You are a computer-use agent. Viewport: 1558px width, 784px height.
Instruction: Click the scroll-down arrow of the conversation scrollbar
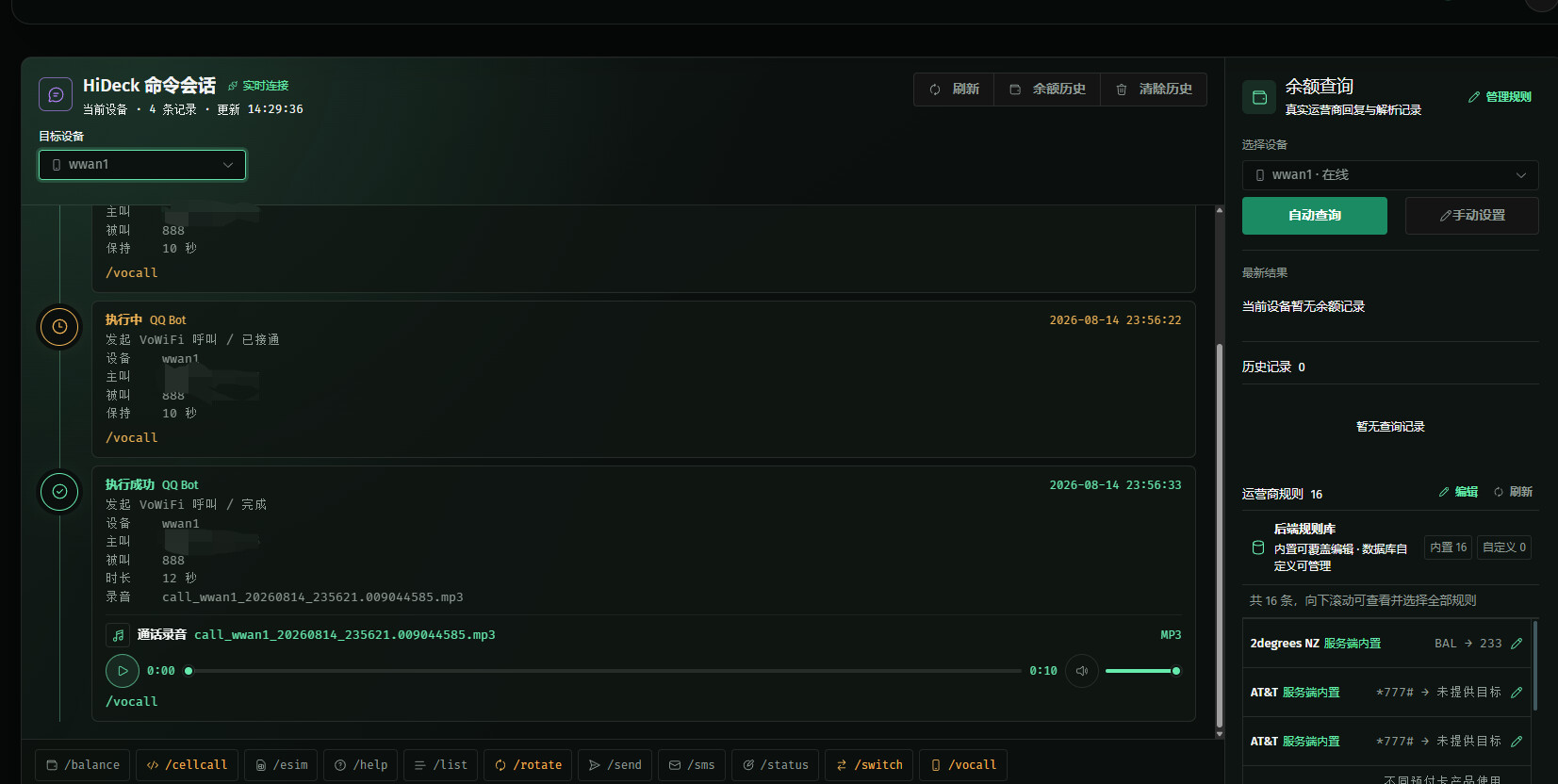point(1220,734)
